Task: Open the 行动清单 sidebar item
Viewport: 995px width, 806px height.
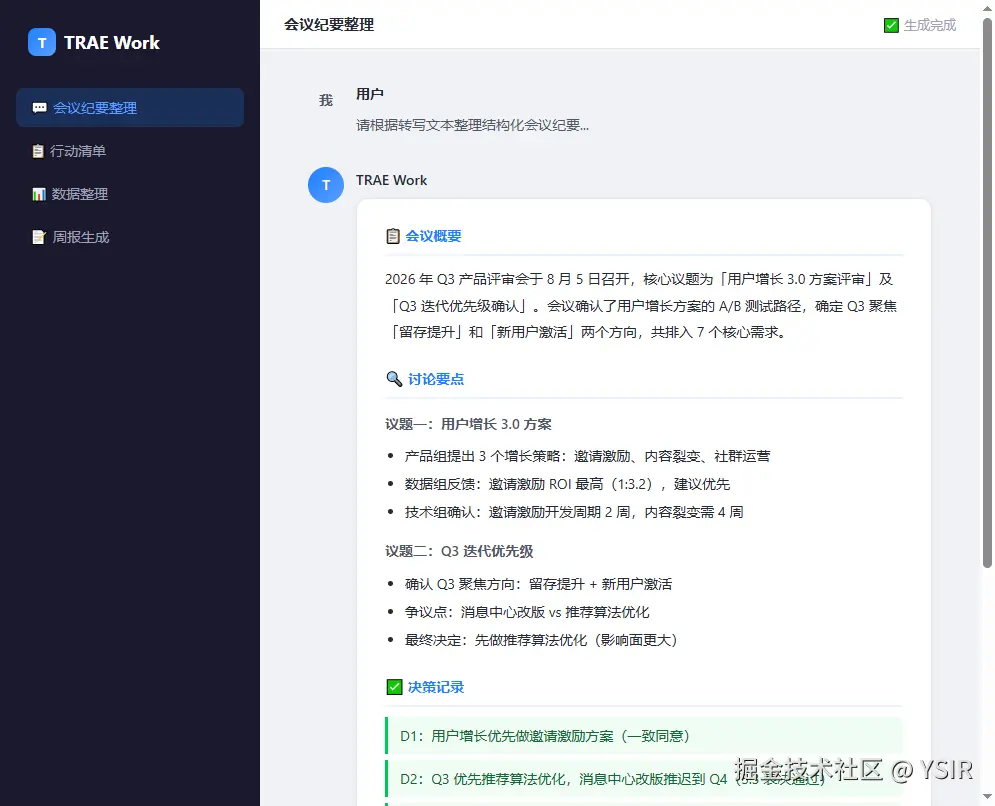Action: pyautogui.click(x=130, y=151)
